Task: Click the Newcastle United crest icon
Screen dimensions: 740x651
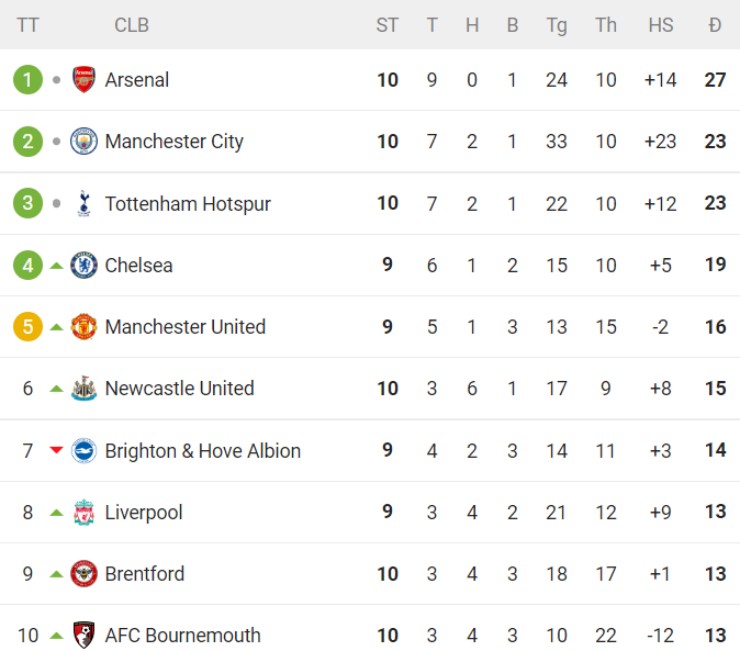Action: click(84, 389)
